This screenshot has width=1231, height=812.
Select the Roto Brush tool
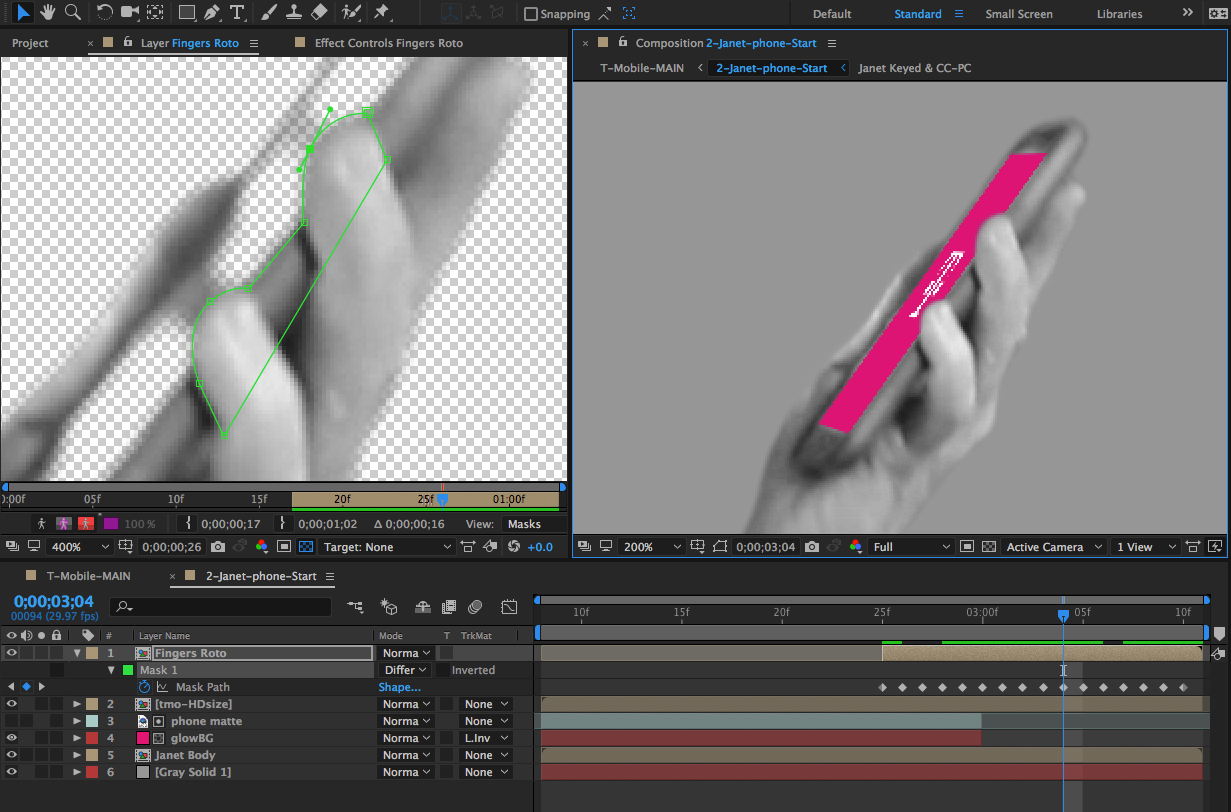pos(350,13)
